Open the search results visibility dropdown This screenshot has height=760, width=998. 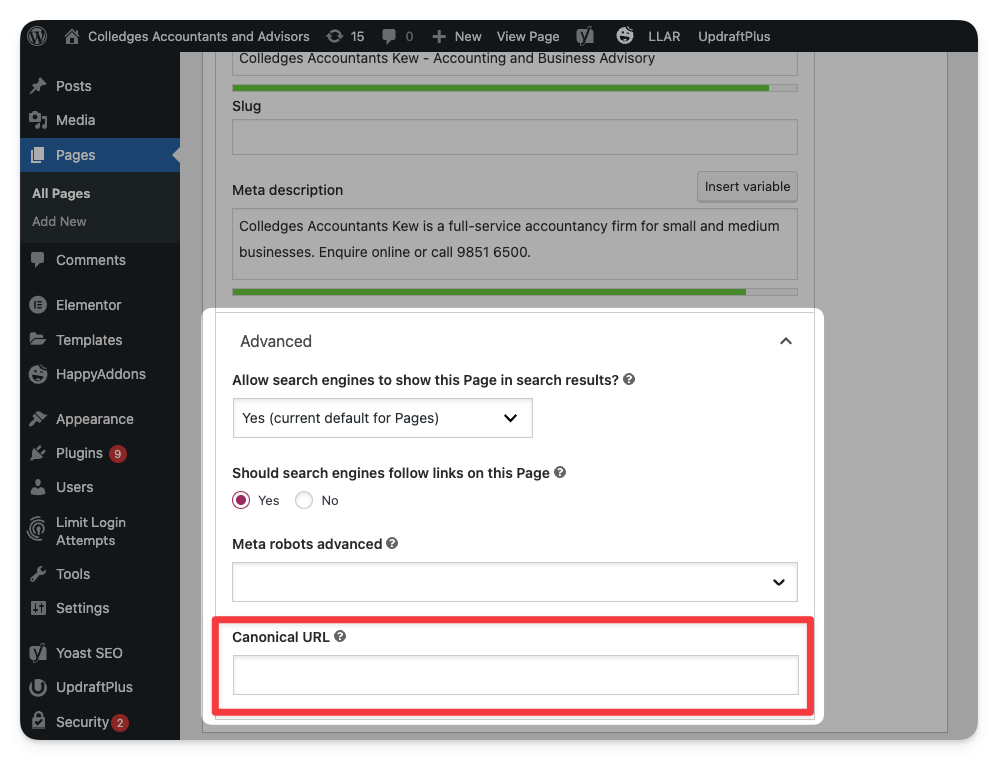tap(382, 418)
